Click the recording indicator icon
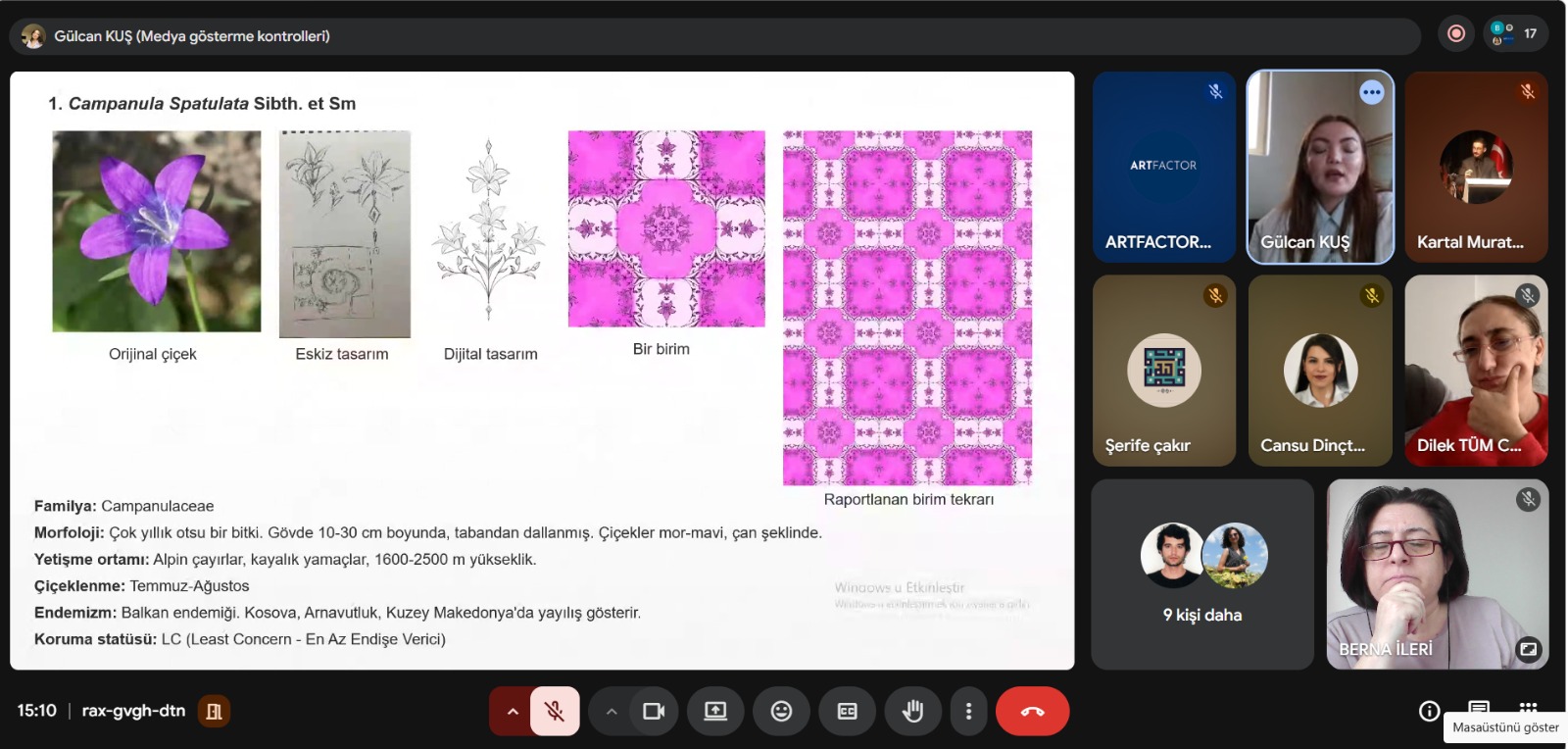The height and width of the screenshot is (749, 1568). pos(1456,33)
